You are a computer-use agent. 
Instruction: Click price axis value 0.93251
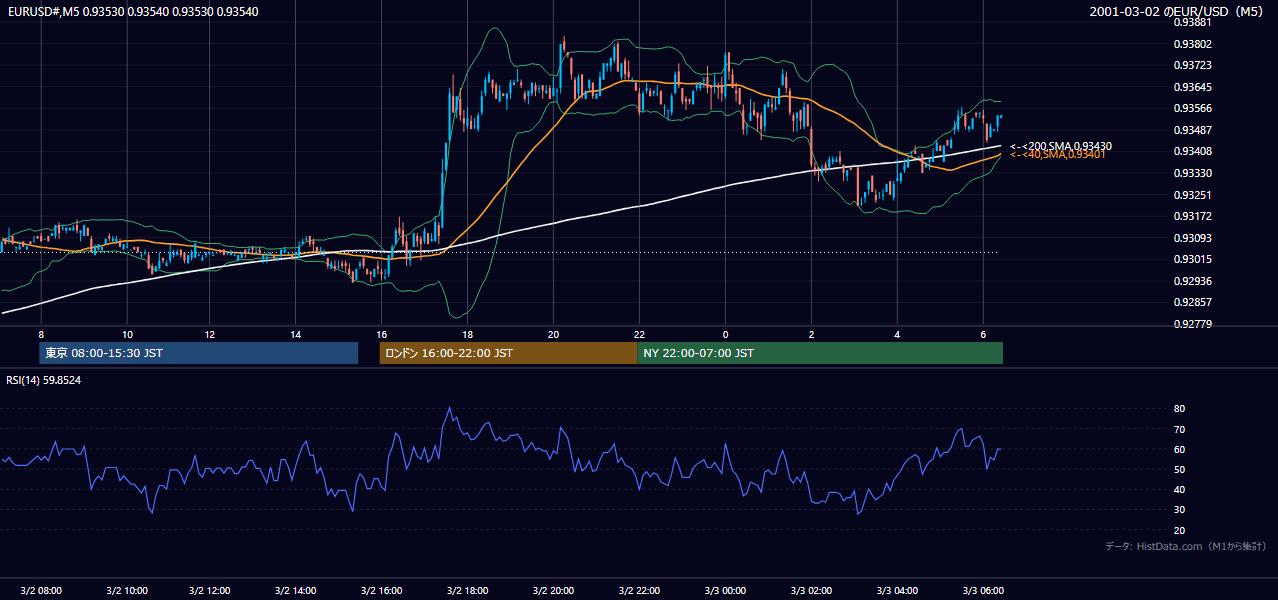[x=1193, y=195]
